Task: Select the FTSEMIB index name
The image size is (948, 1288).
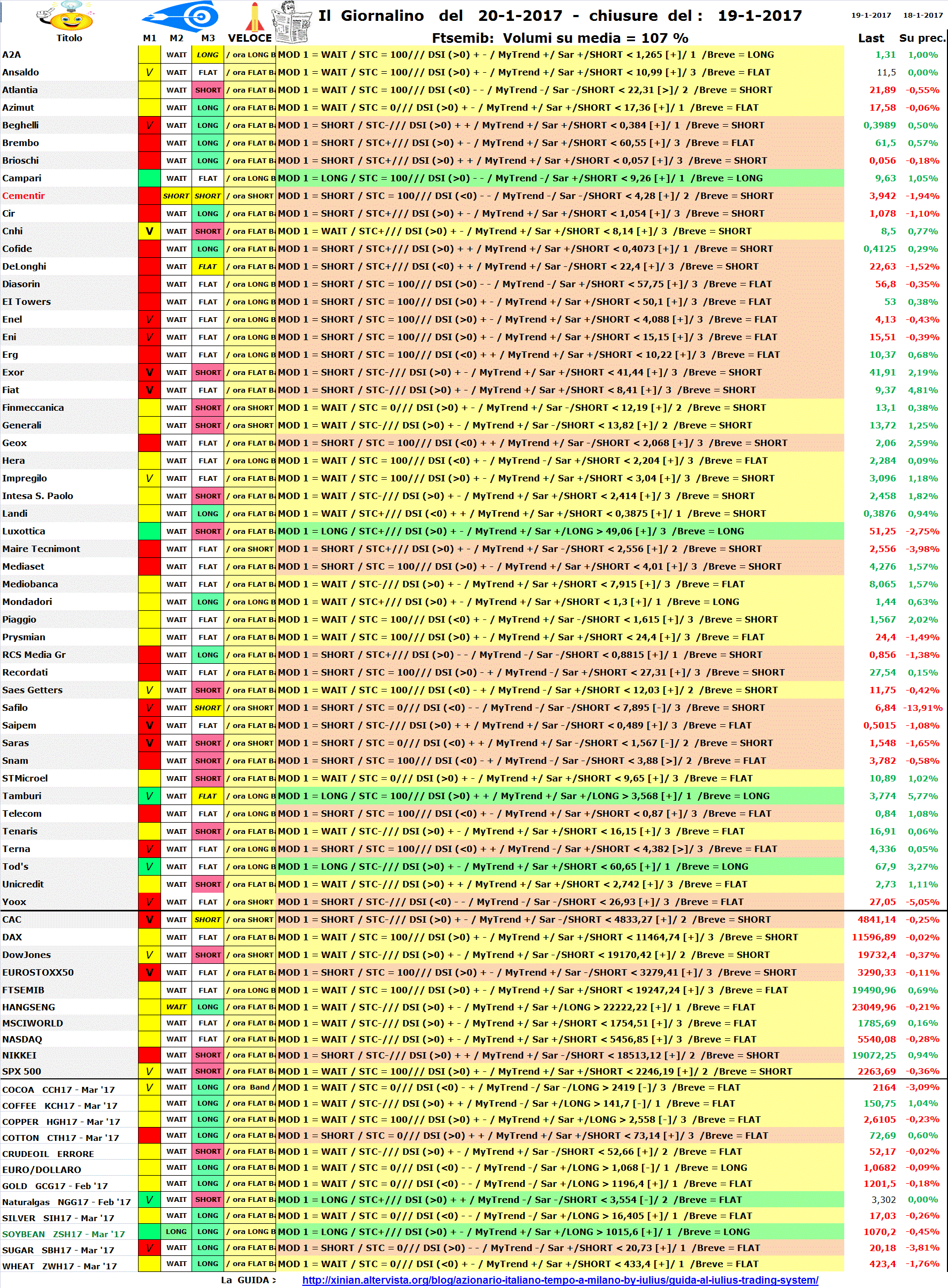Action: 23,990
